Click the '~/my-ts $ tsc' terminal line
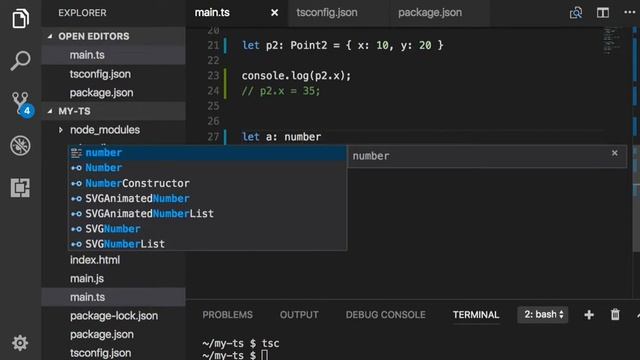640x360 pixels. click(241, 343)
